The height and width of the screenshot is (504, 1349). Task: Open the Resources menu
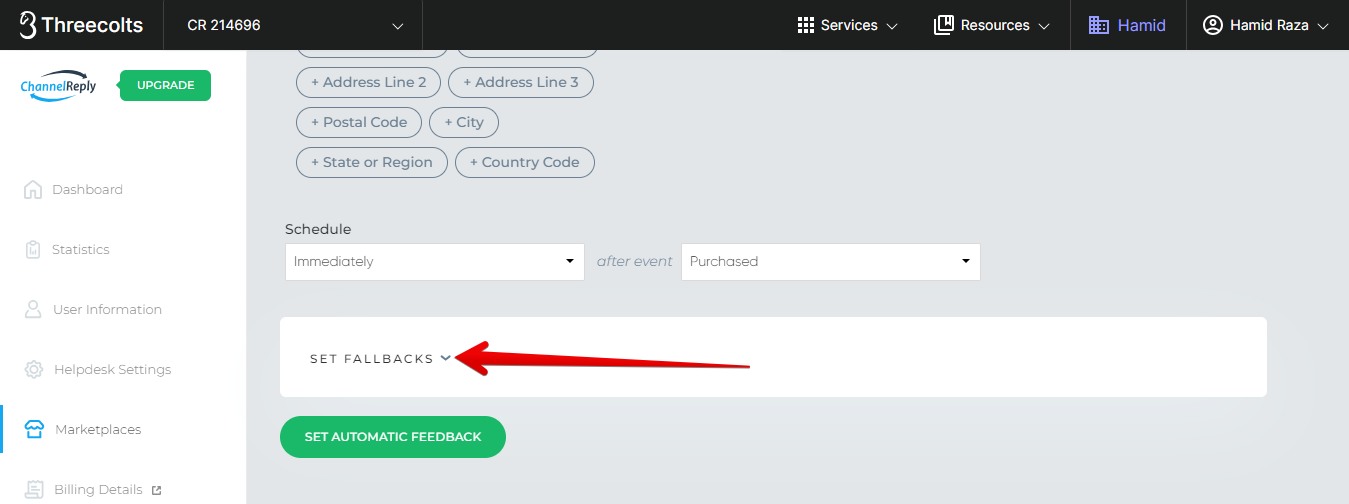click(x=991, y=25)
